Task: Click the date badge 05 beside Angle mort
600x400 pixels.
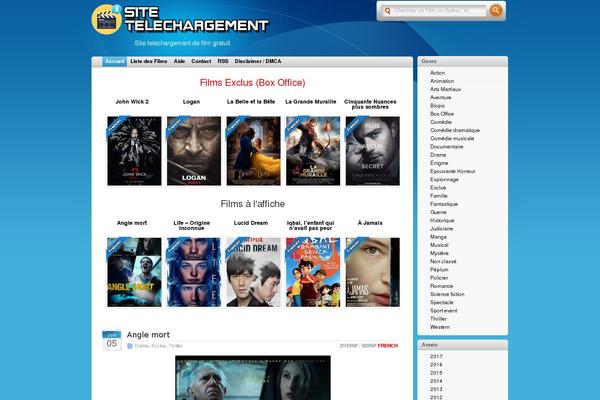Action: click(x=111, y=340)
